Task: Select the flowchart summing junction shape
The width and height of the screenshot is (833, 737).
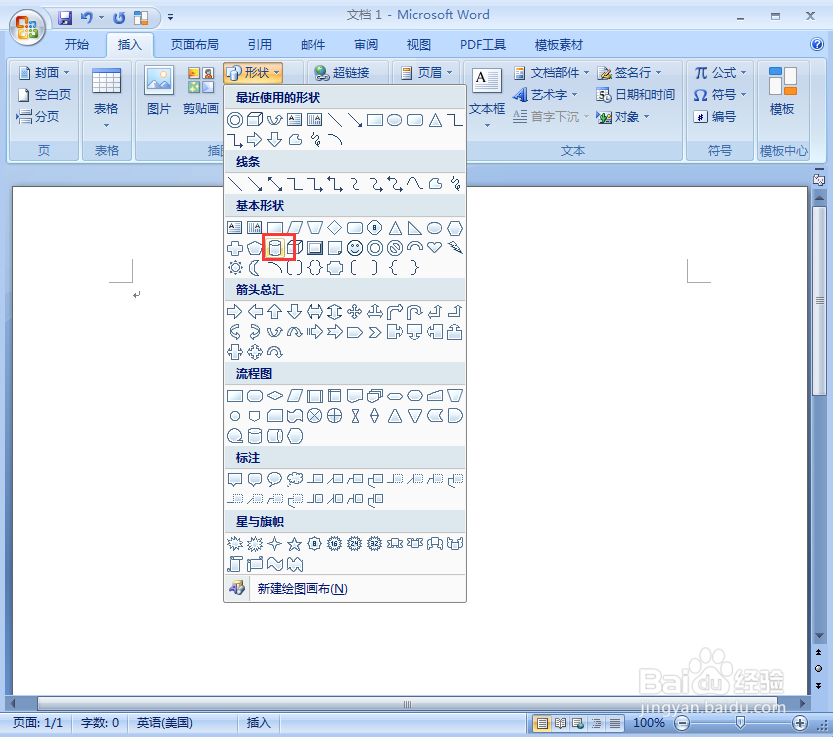Action: tap(314, 416)
